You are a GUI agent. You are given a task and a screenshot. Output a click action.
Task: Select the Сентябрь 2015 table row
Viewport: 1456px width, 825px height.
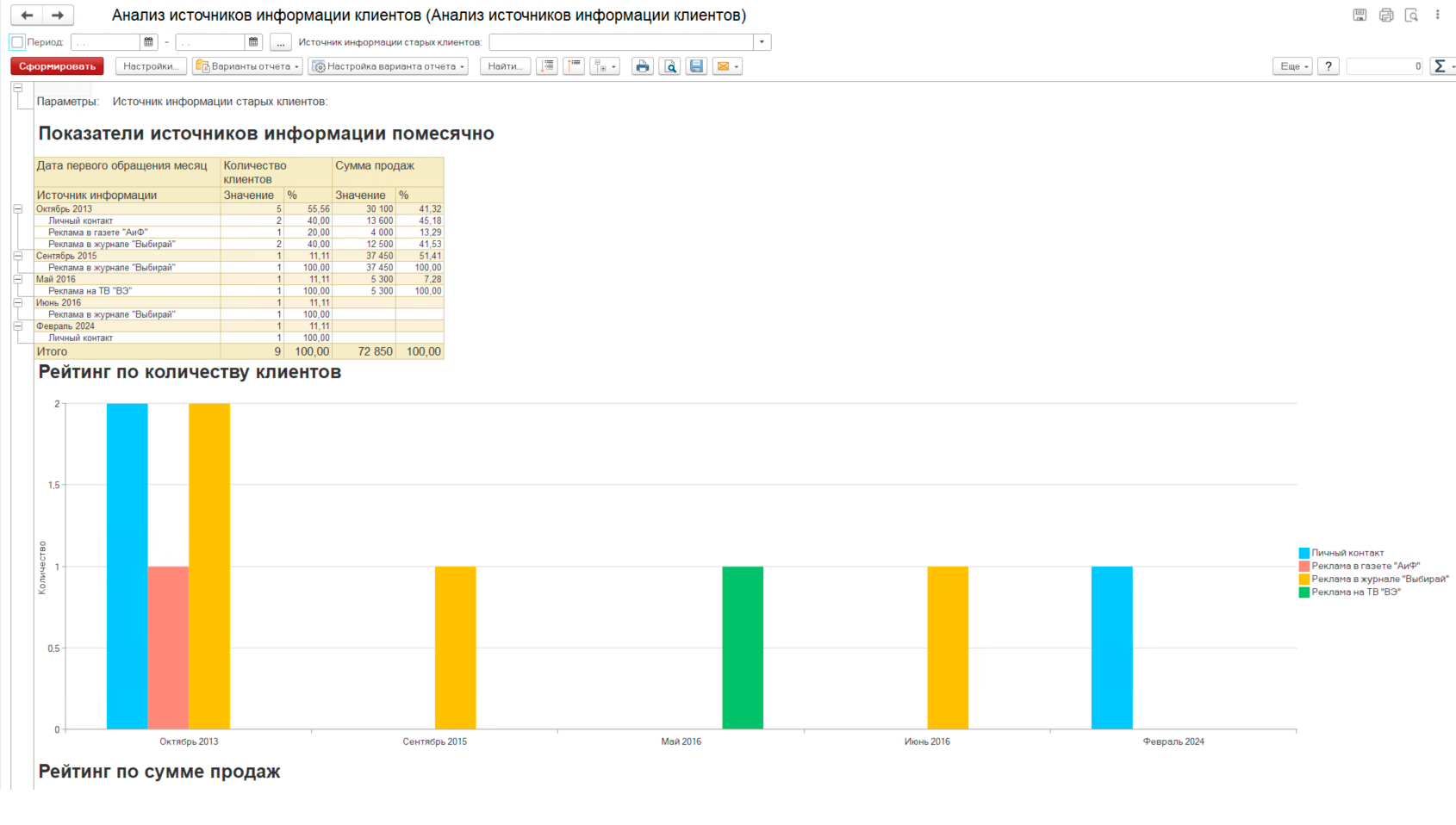239,256
